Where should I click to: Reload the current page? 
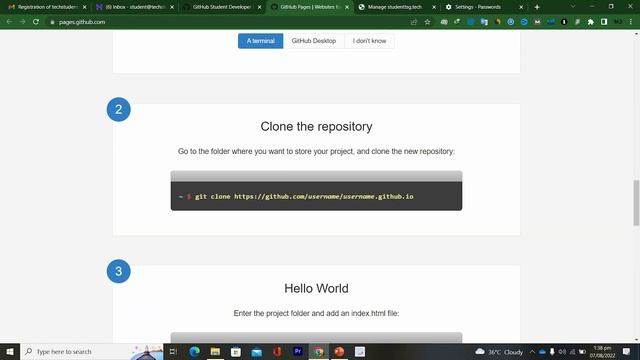click(x=36, y=22)
